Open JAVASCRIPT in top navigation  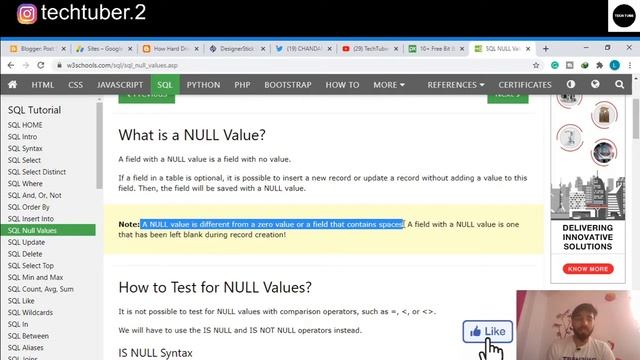(x=120, y=84)
